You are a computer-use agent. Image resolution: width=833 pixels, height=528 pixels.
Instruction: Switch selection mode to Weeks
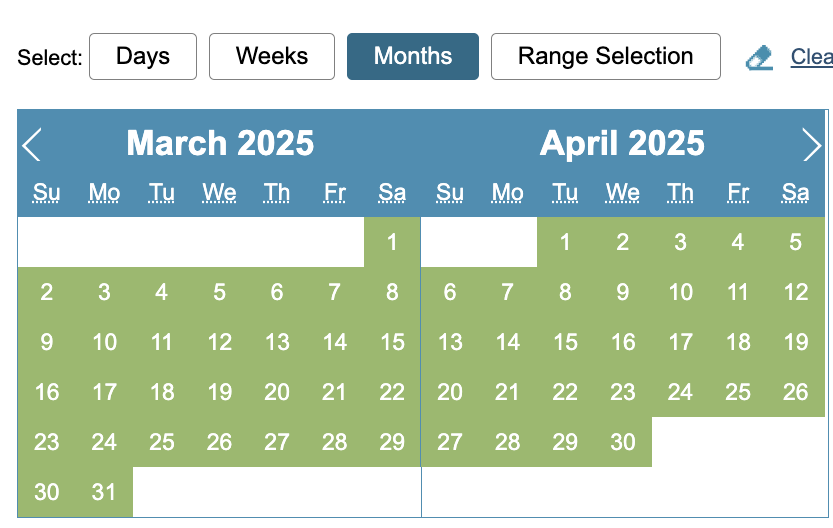pyautogui.click(x=272, y=57)
